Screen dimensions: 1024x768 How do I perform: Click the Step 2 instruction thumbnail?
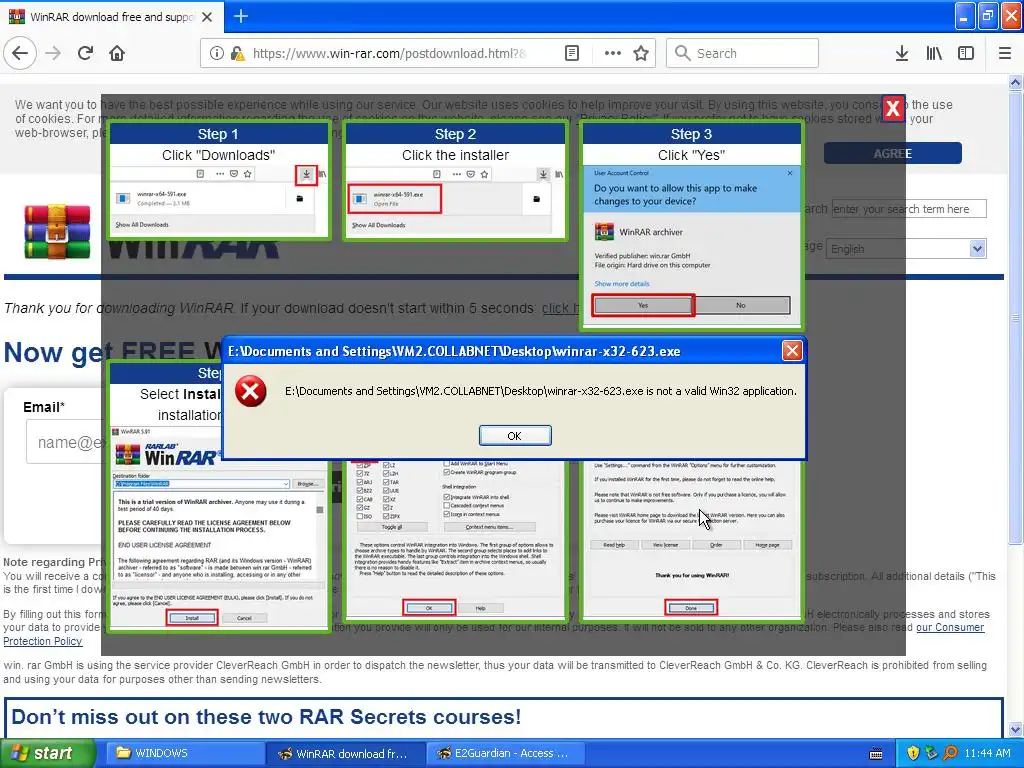[455, 180]
